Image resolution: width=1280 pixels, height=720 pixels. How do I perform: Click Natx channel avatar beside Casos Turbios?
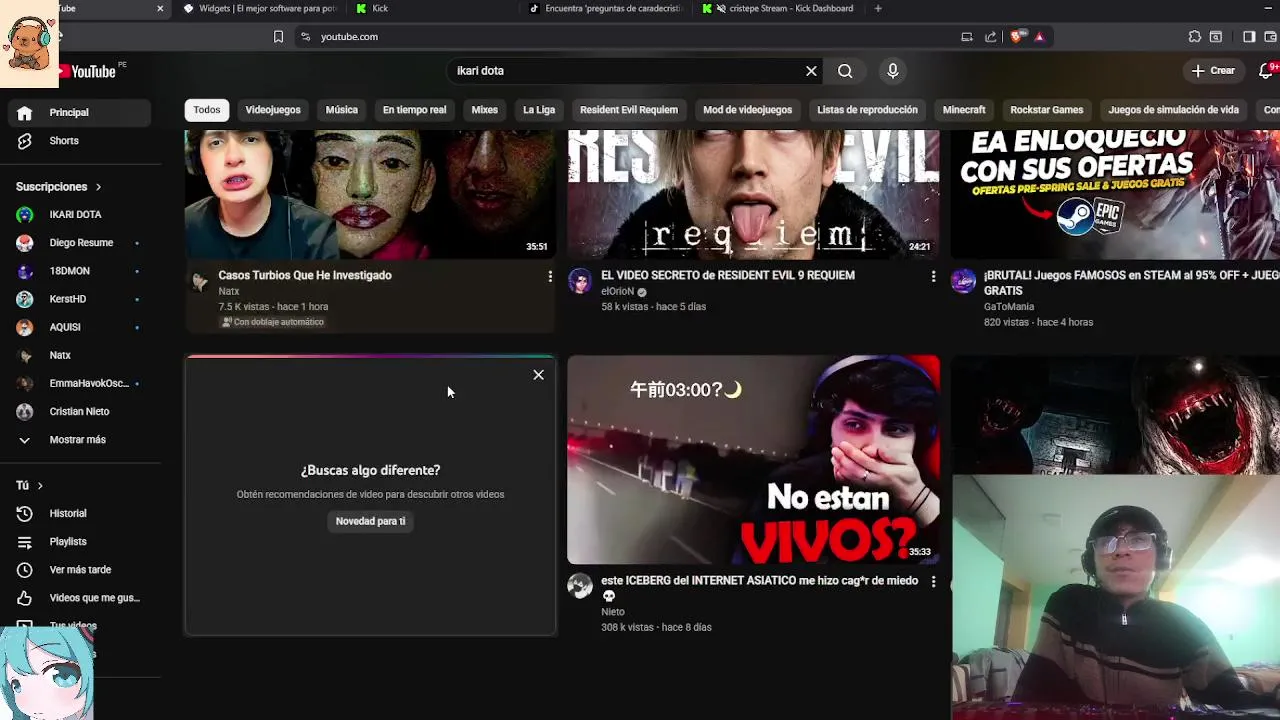(200, 282)
